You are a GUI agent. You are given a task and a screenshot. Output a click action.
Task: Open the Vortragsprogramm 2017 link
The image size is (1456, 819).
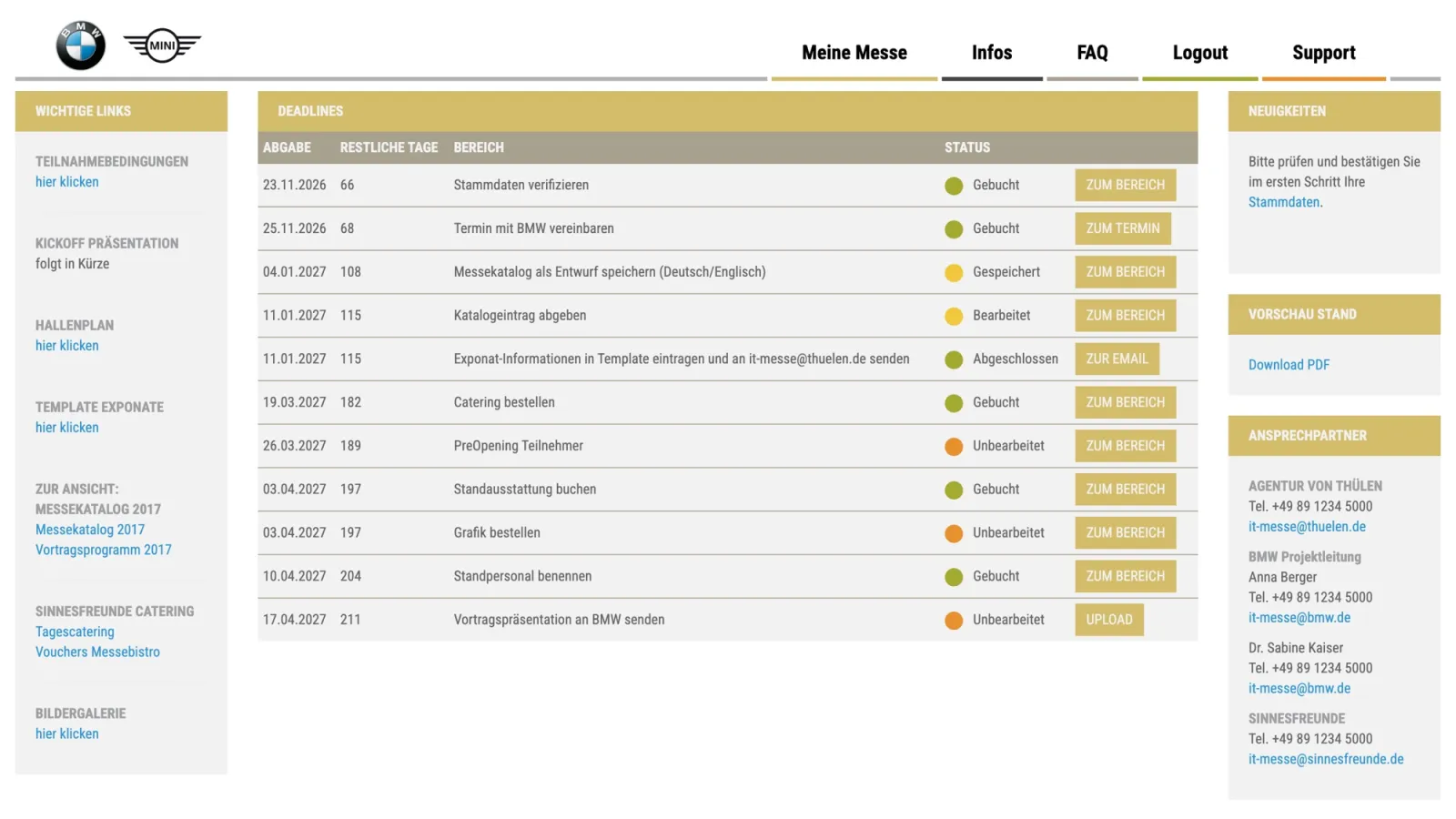click(103, 550)
